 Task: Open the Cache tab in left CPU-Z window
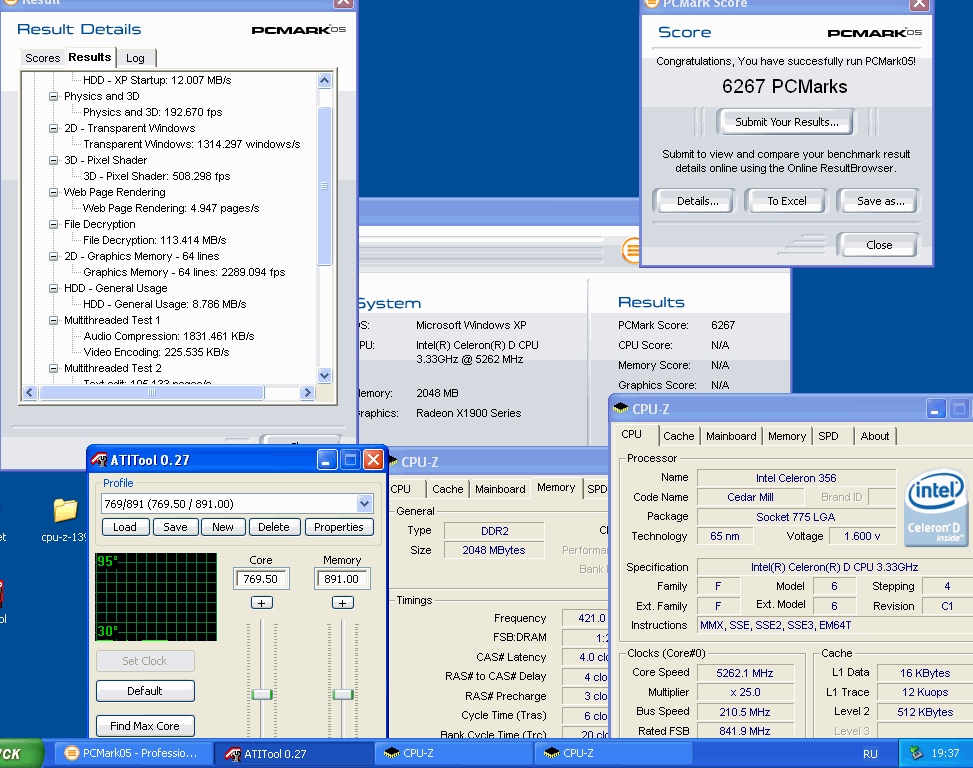447,489
